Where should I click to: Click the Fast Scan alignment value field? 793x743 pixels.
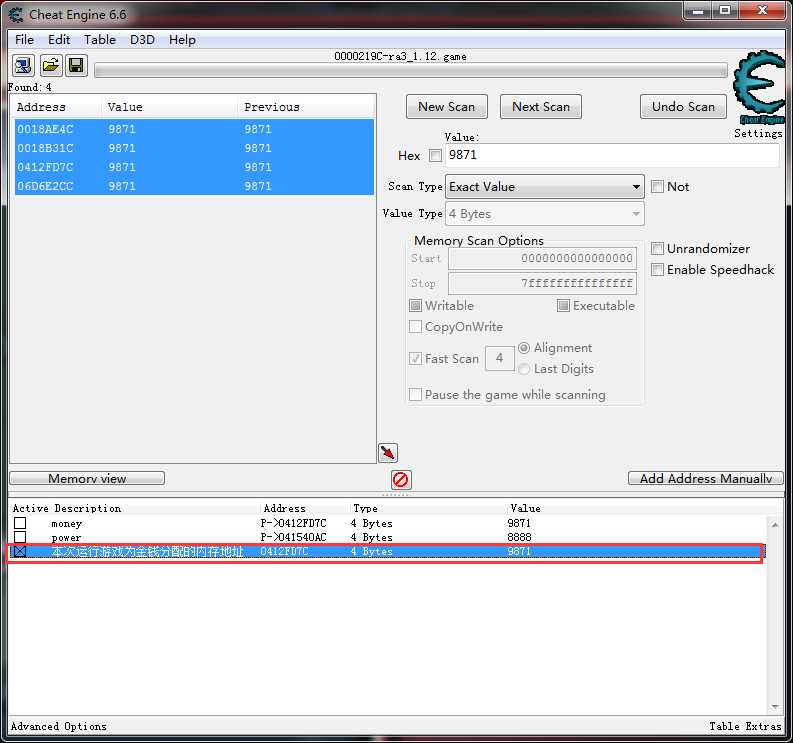coord(500,359)
